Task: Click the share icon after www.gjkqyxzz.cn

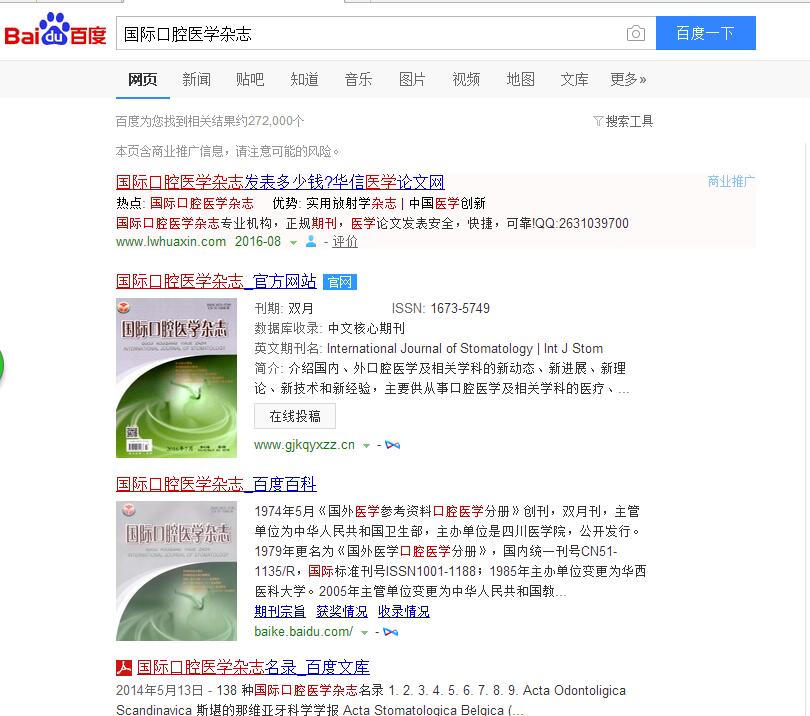Action: click(393, 445)
